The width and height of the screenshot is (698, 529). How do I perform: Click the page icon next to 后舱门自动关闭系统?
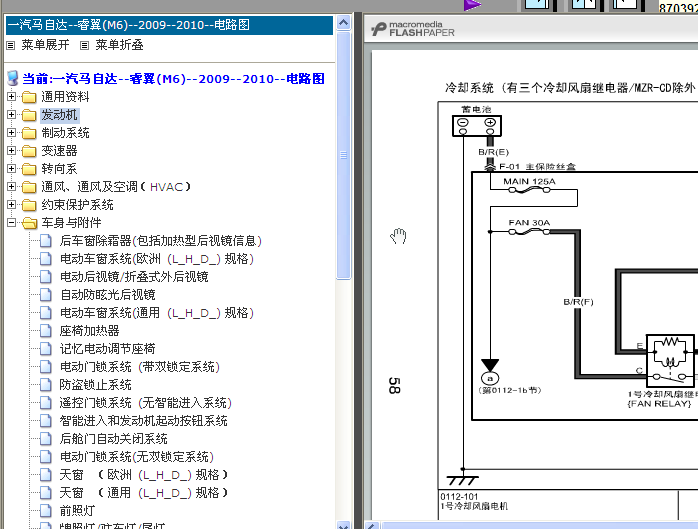pos(45,439)
